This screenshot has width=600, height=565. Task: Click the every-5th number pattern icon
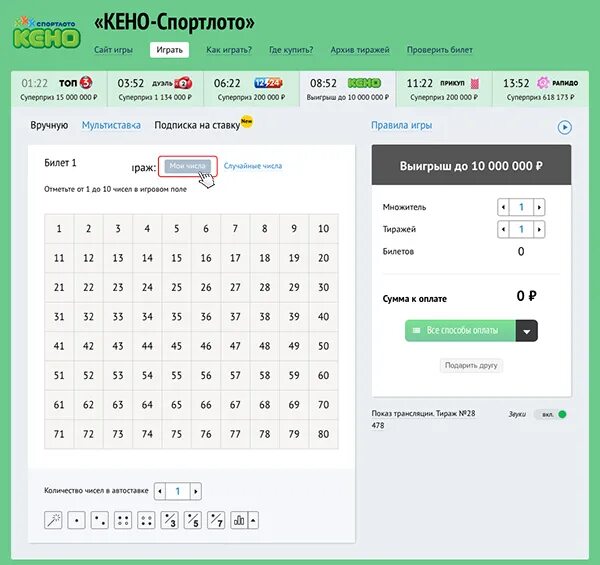193,520
